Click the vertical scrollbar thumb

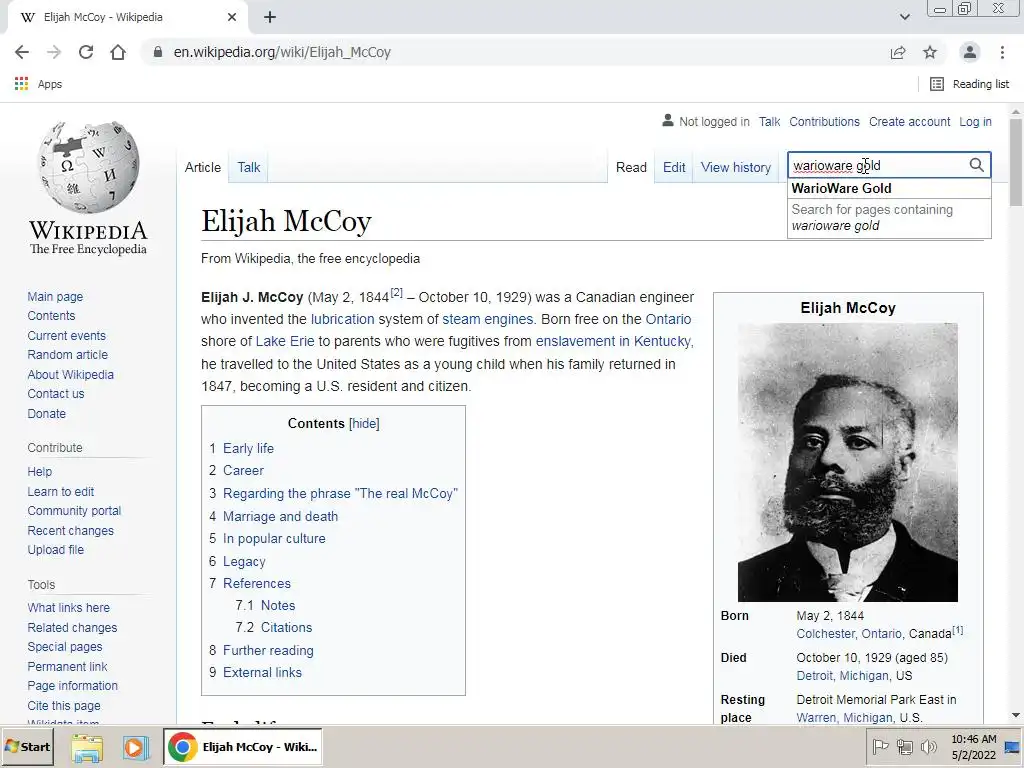coord(1016,163)
